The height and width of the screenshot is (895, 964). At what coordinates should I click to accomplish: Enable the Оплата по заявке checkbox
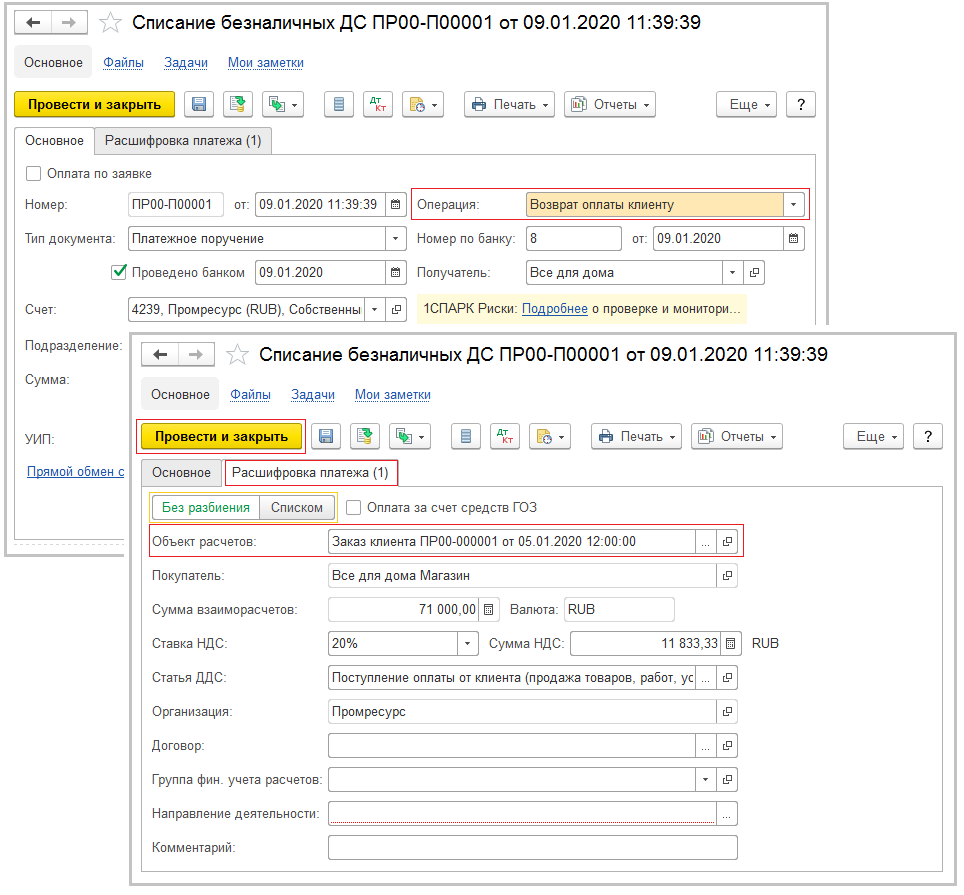[x=34, y=173]
